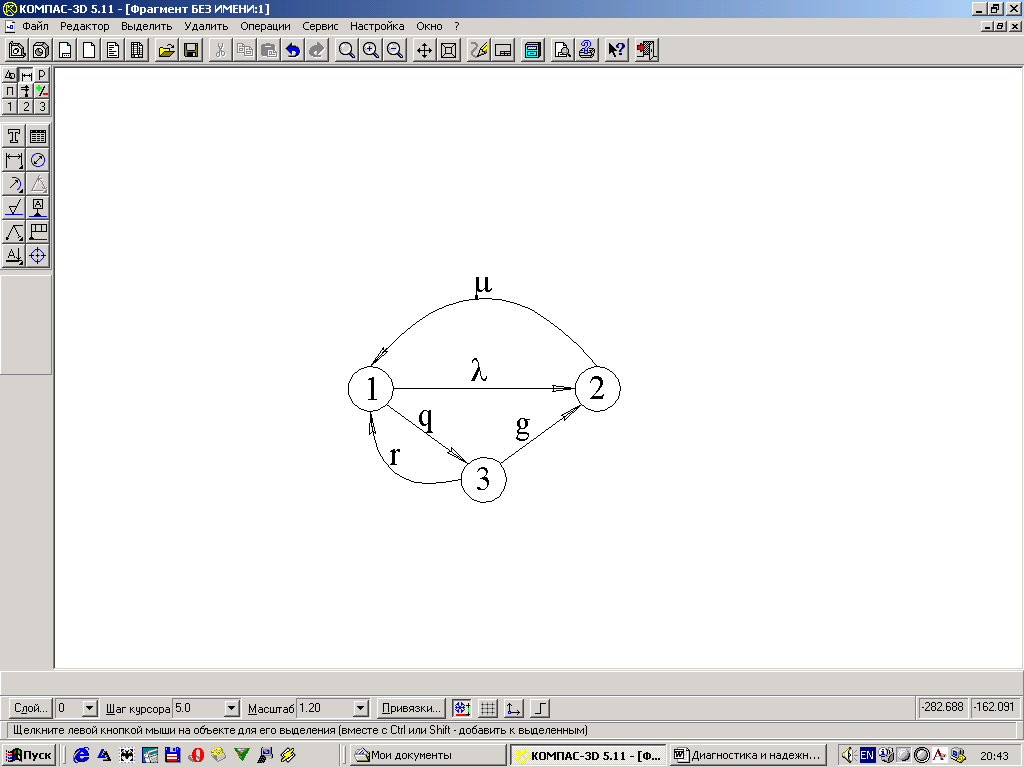Select the zoom window magnifier tool
The image size is (1024, 768).
pyautogui.click(x=347, y=50)
